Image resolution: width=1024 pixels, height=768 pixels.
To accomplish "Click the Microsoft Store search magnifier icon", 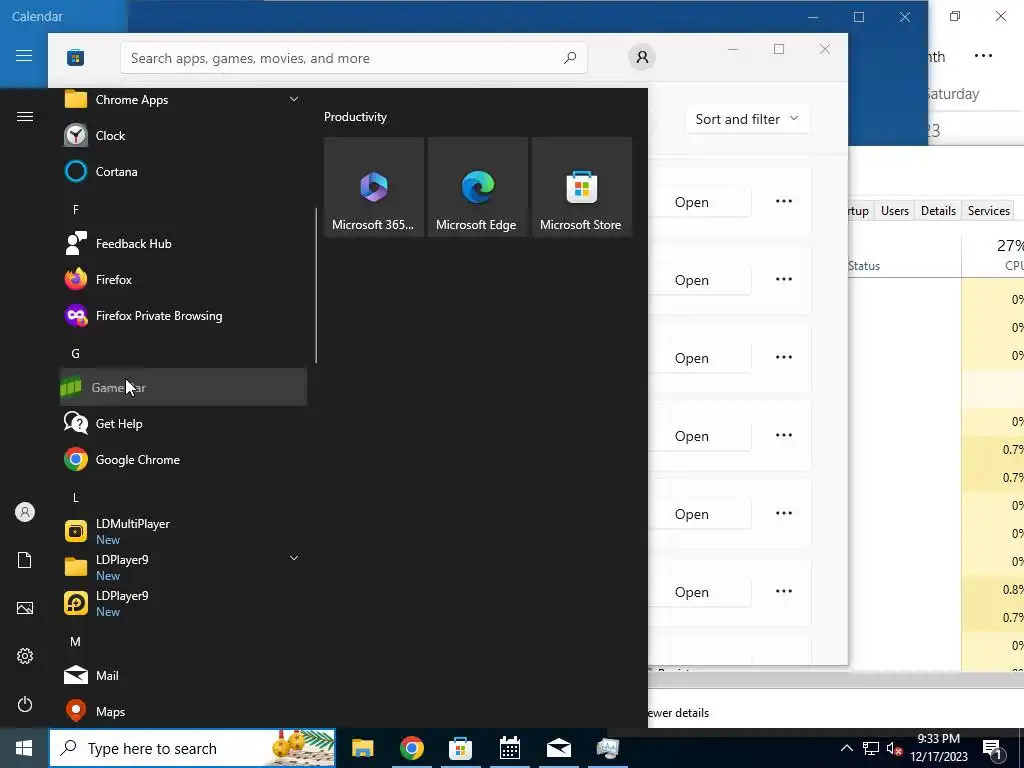I will 569,58.
